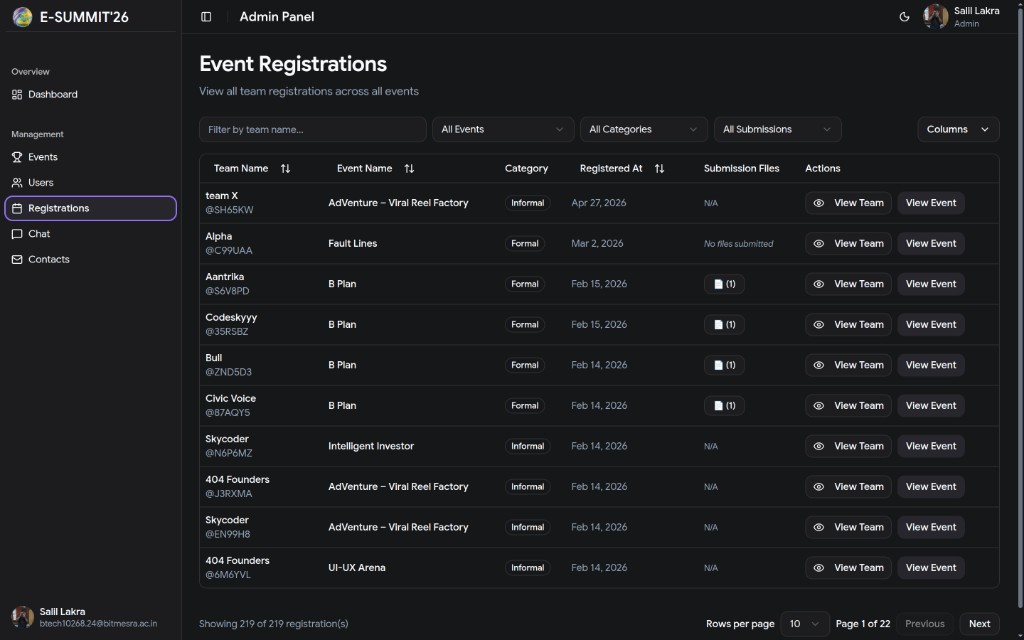This screenshot has height=640, width=1024.
Task: Sort by Event Name arrows icon
Action: point(409,168)
